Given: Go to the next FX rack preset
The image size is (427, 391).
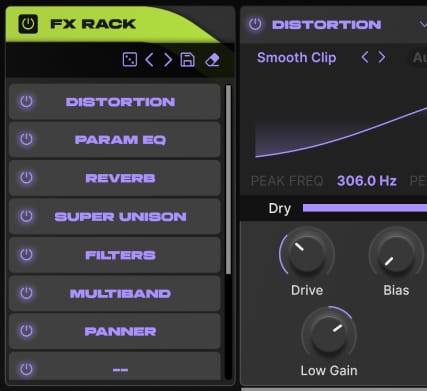Looking at the screenshot, I should (168, 60).
